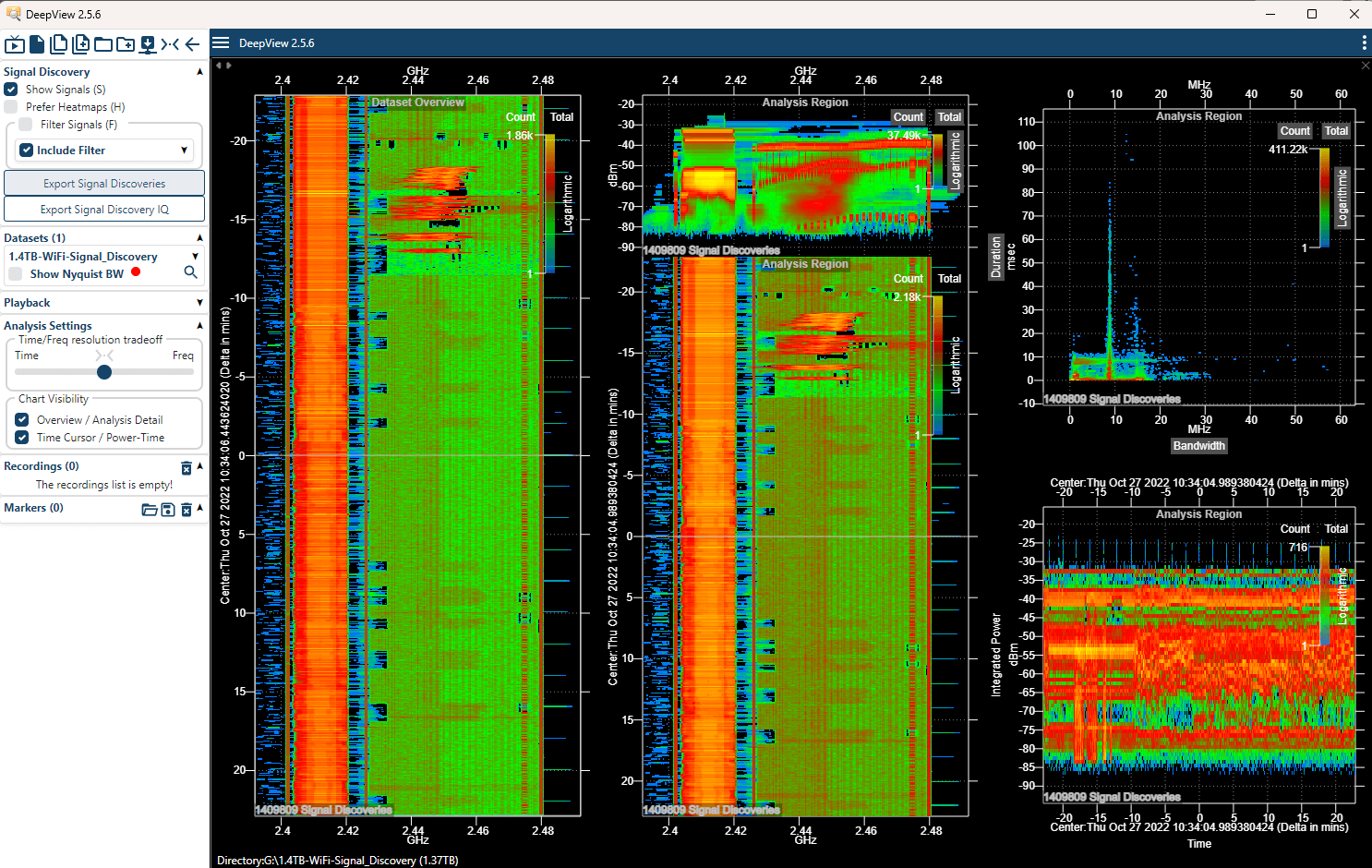Create a new file using the toolbar icon

pos(37,43)
